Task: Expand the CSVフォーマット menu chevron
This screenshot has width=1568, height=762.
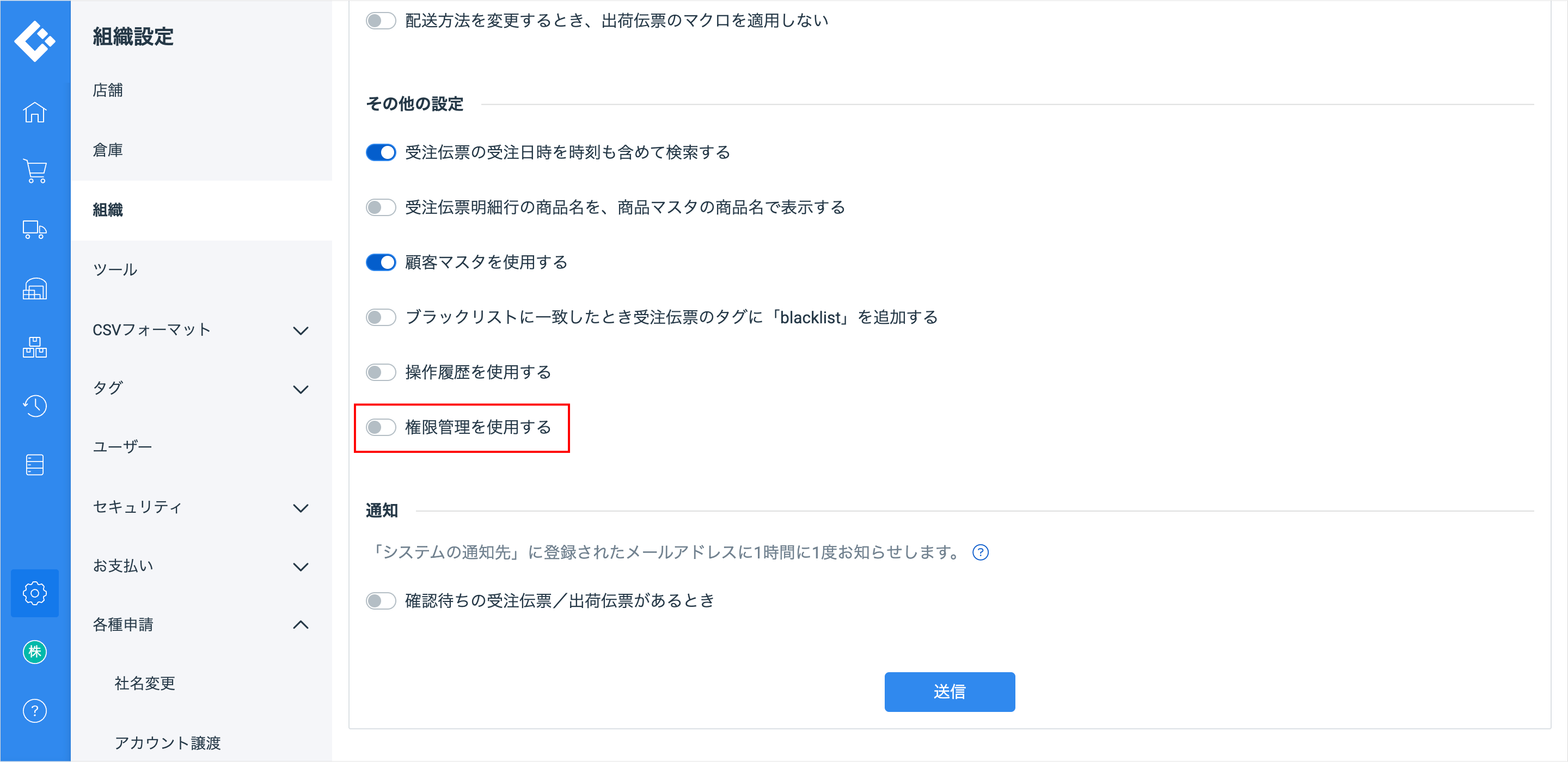Action: point(301,330)
